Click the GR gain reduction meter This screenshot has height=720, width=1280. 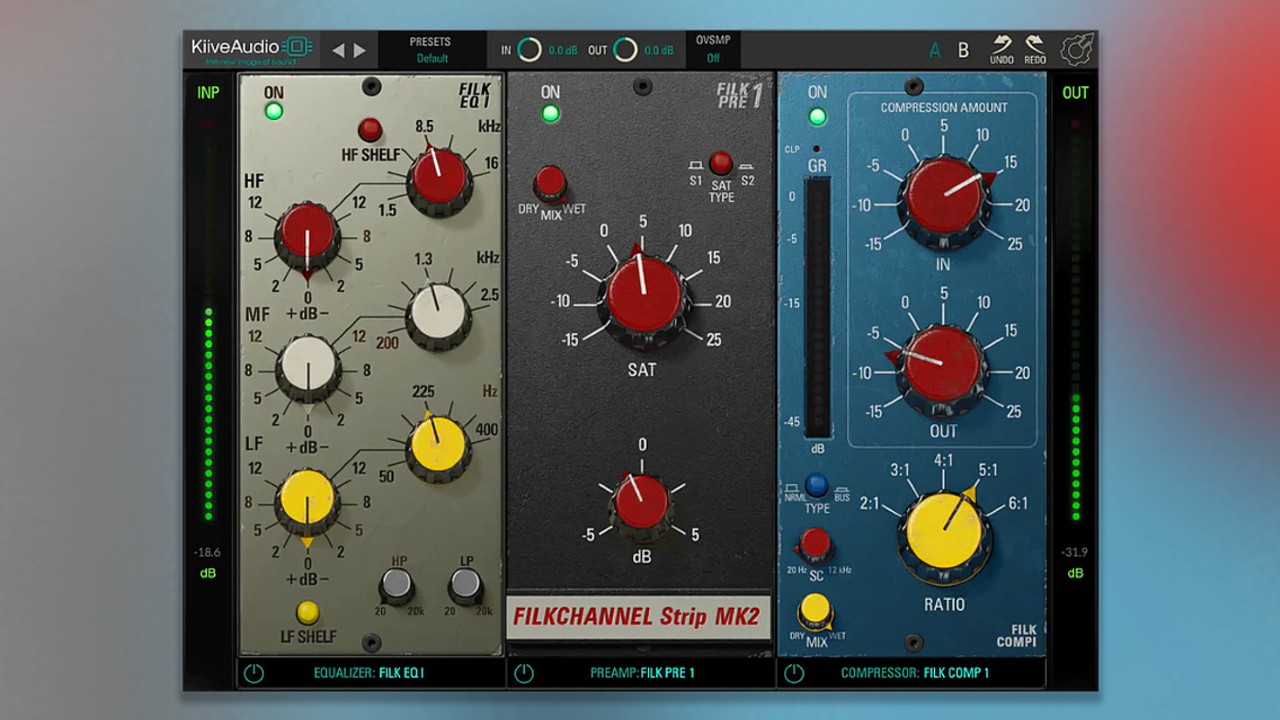point(817,309)
